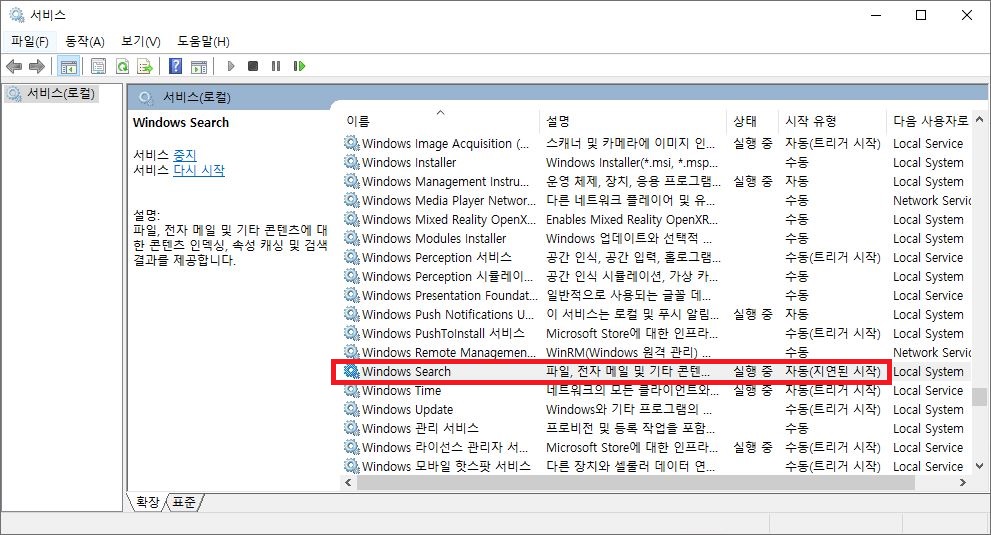Click the Forward arrow toolbar icon
Viewport: 991px width, 535px height.
click(37, 66)
